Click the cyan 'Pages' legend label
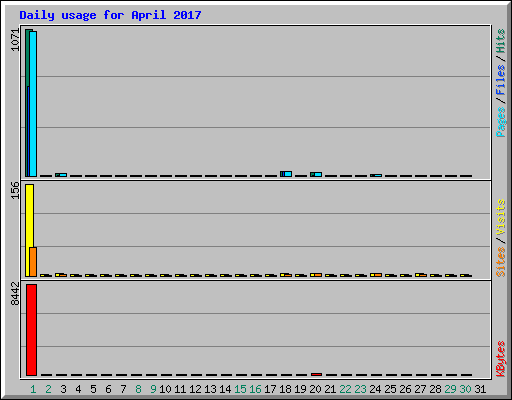The height and width of the screenshot is (400, 512). click(501, 122)
